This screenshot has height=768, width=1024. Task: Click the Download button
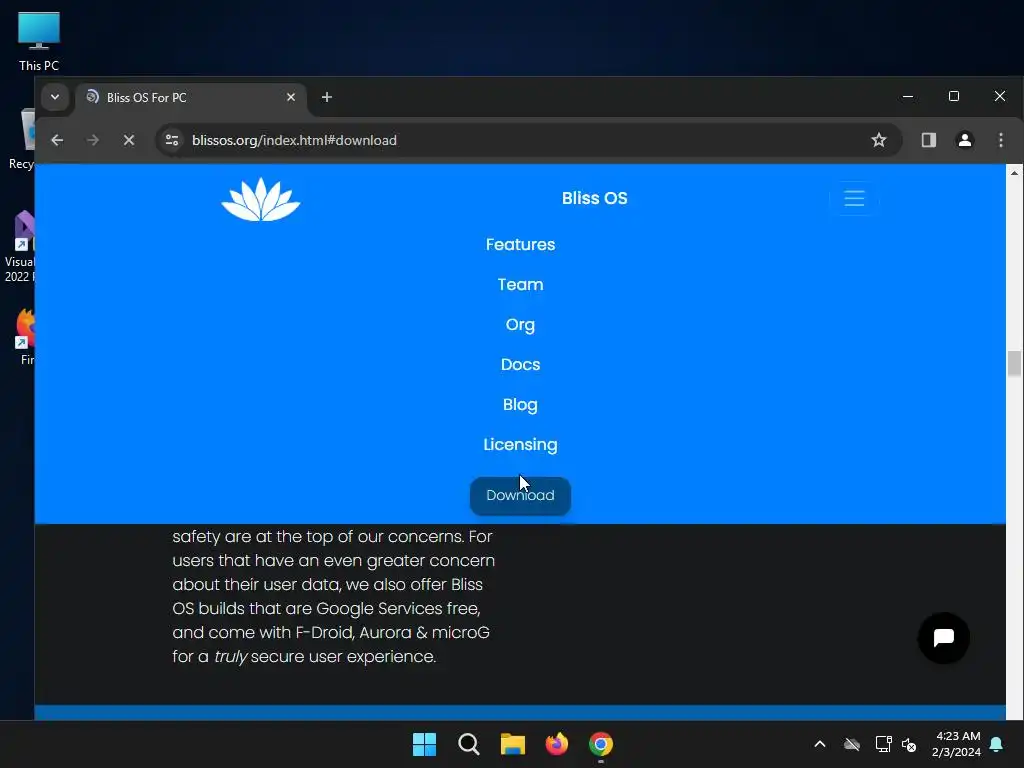point(520,496)
